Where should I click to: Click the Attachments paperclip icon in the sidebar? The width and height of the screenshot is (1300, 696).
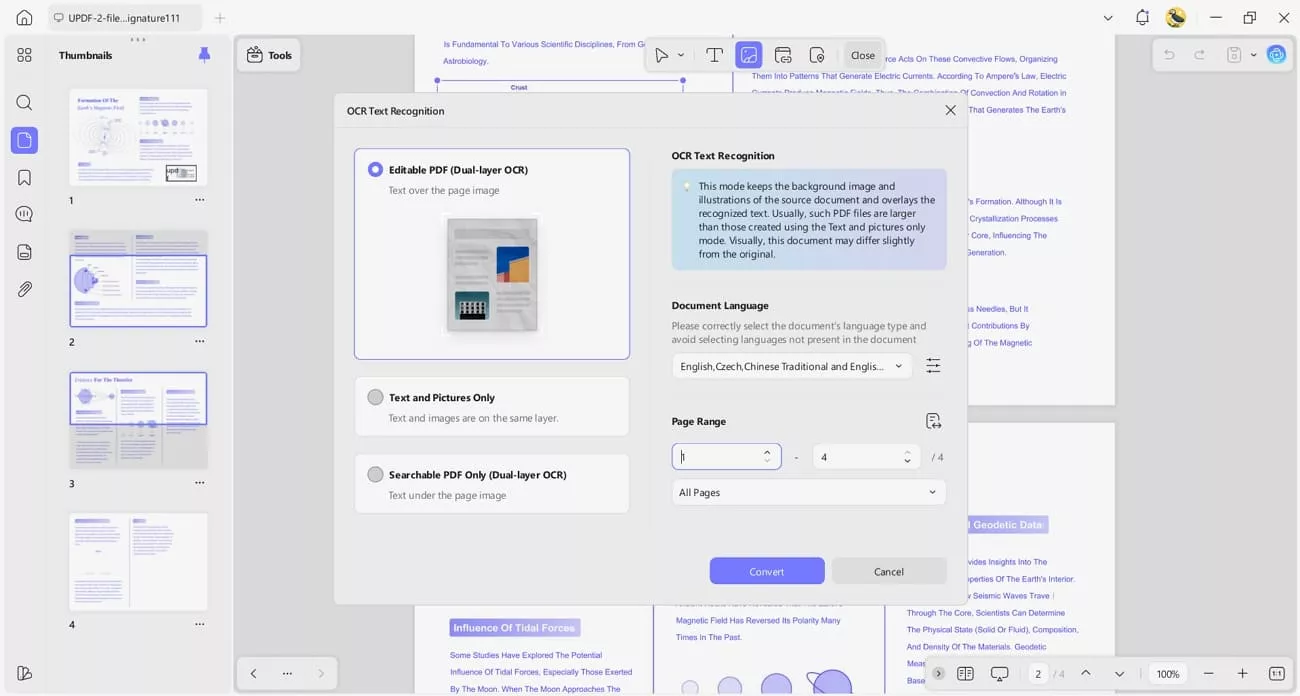[x=24, y=289]
